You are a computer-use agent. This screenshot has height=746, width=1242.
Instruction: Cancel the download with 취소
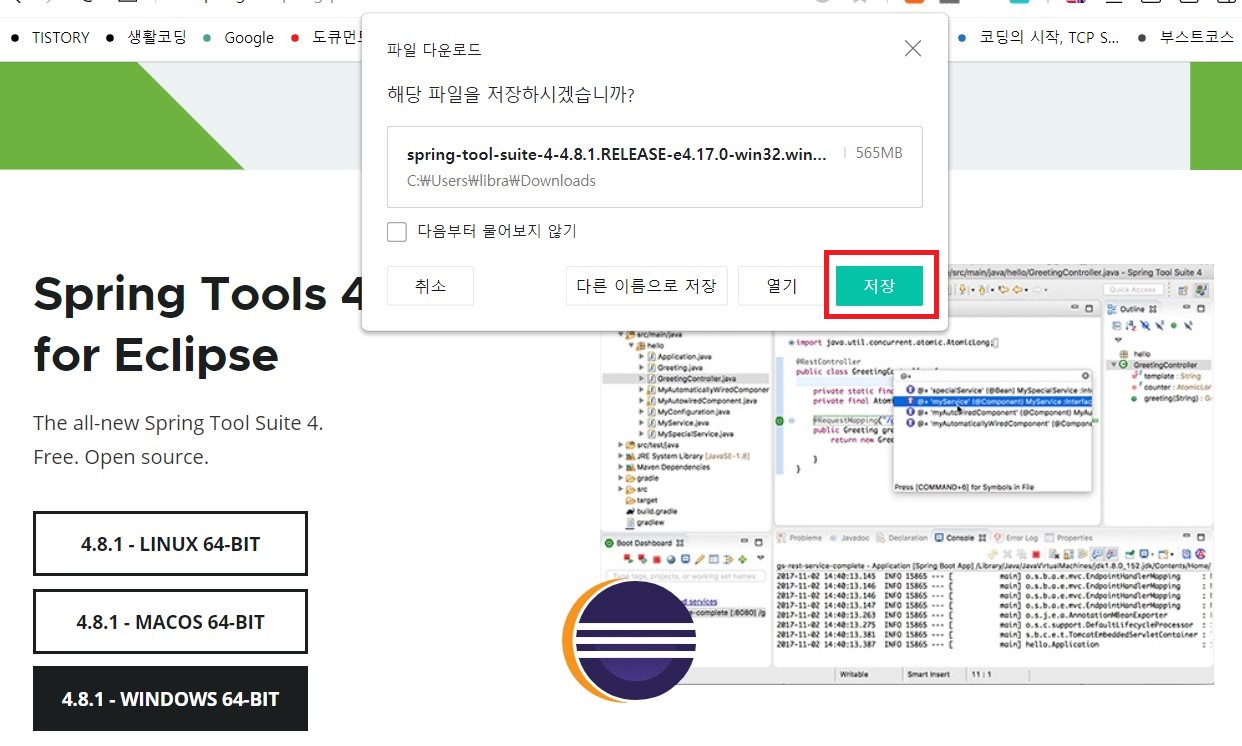(x=430, y=286)
